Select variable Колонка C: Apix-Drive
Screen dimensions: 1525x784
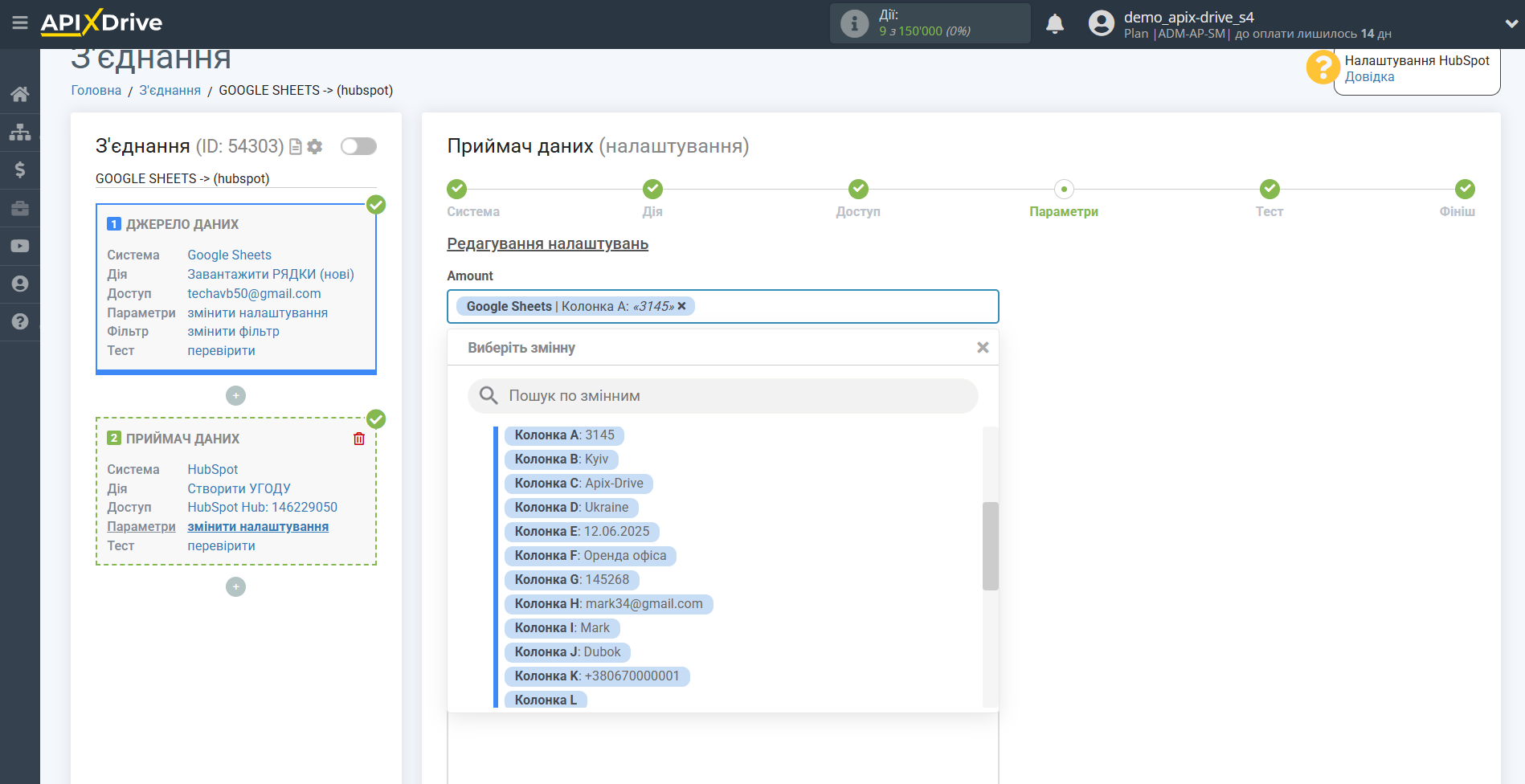coord(579,484)
